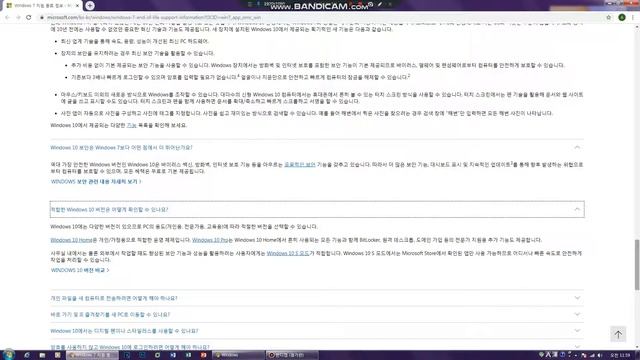Click the browser forward arrow

18,18
